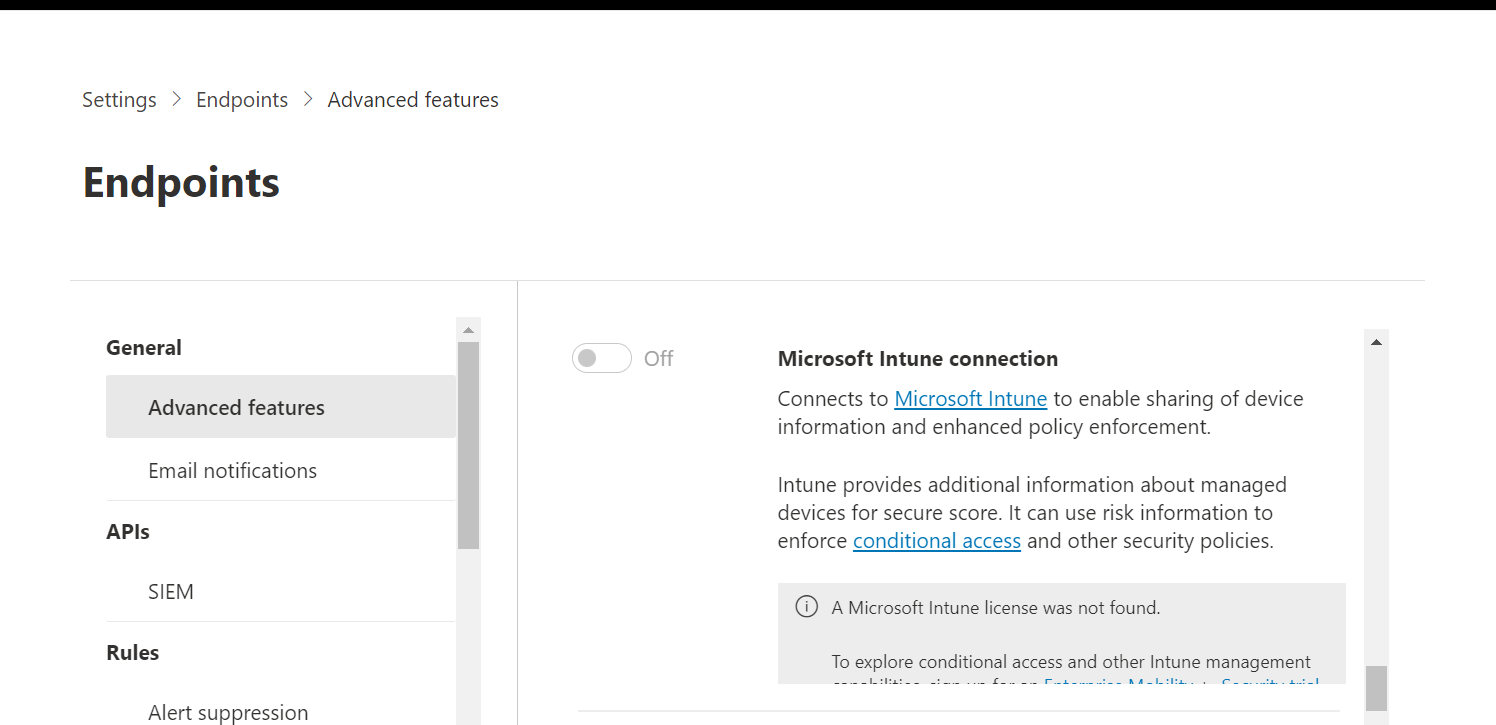Go to Settings in the breadcrumb

[119, 100]
